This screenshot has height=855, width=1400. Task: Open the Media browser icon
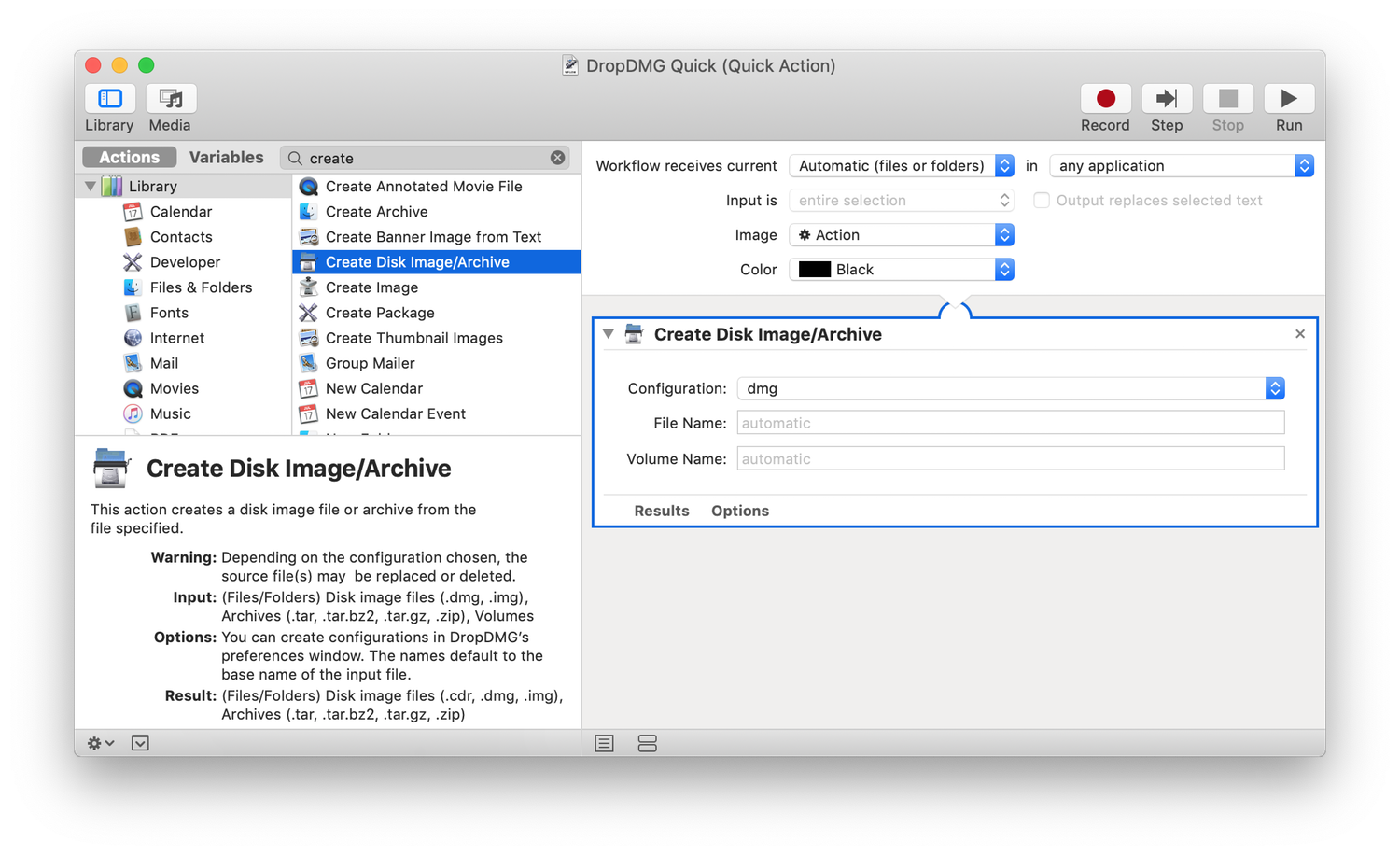click(171, 99)
